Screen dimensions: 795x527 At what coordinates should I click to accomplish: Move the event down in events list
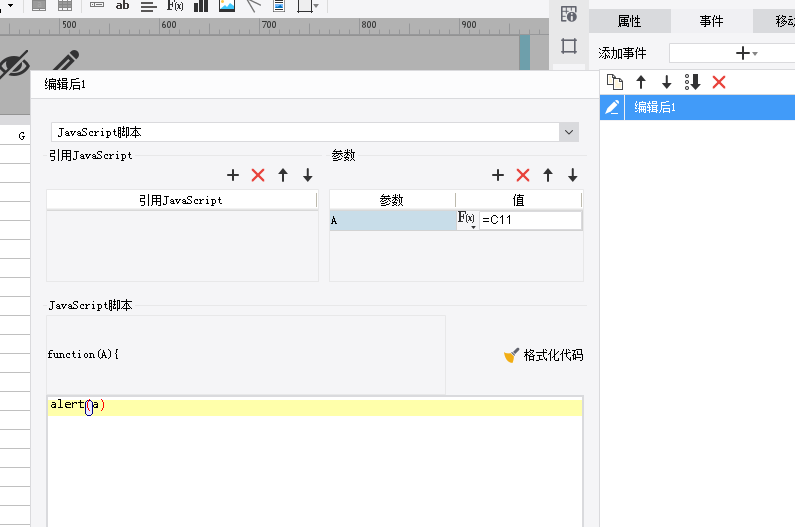click(667, 82)
